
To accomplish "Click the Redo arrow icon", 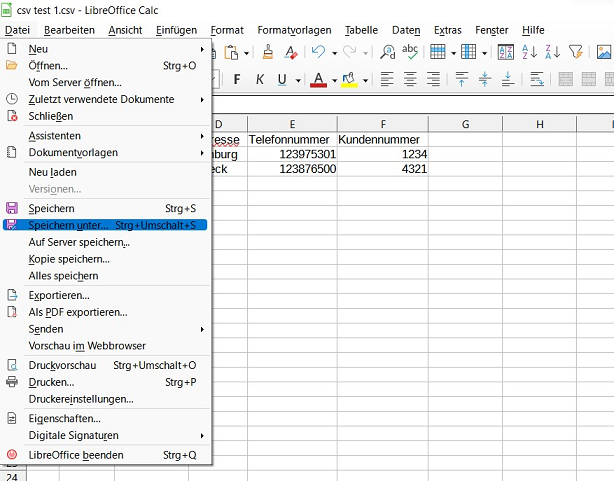I will (x=349, y=52).
